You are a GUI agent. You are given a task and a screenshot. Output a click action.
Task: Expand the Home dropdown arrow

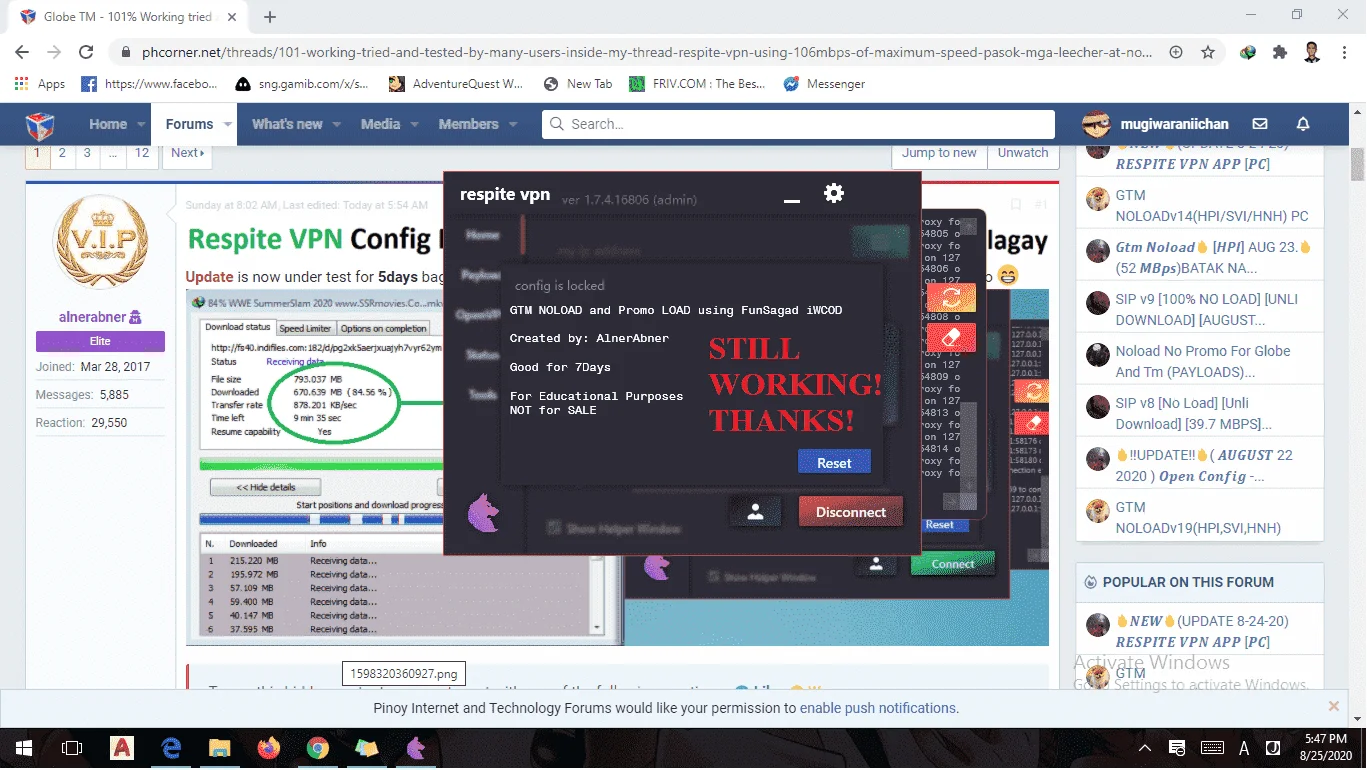point(141,125)
